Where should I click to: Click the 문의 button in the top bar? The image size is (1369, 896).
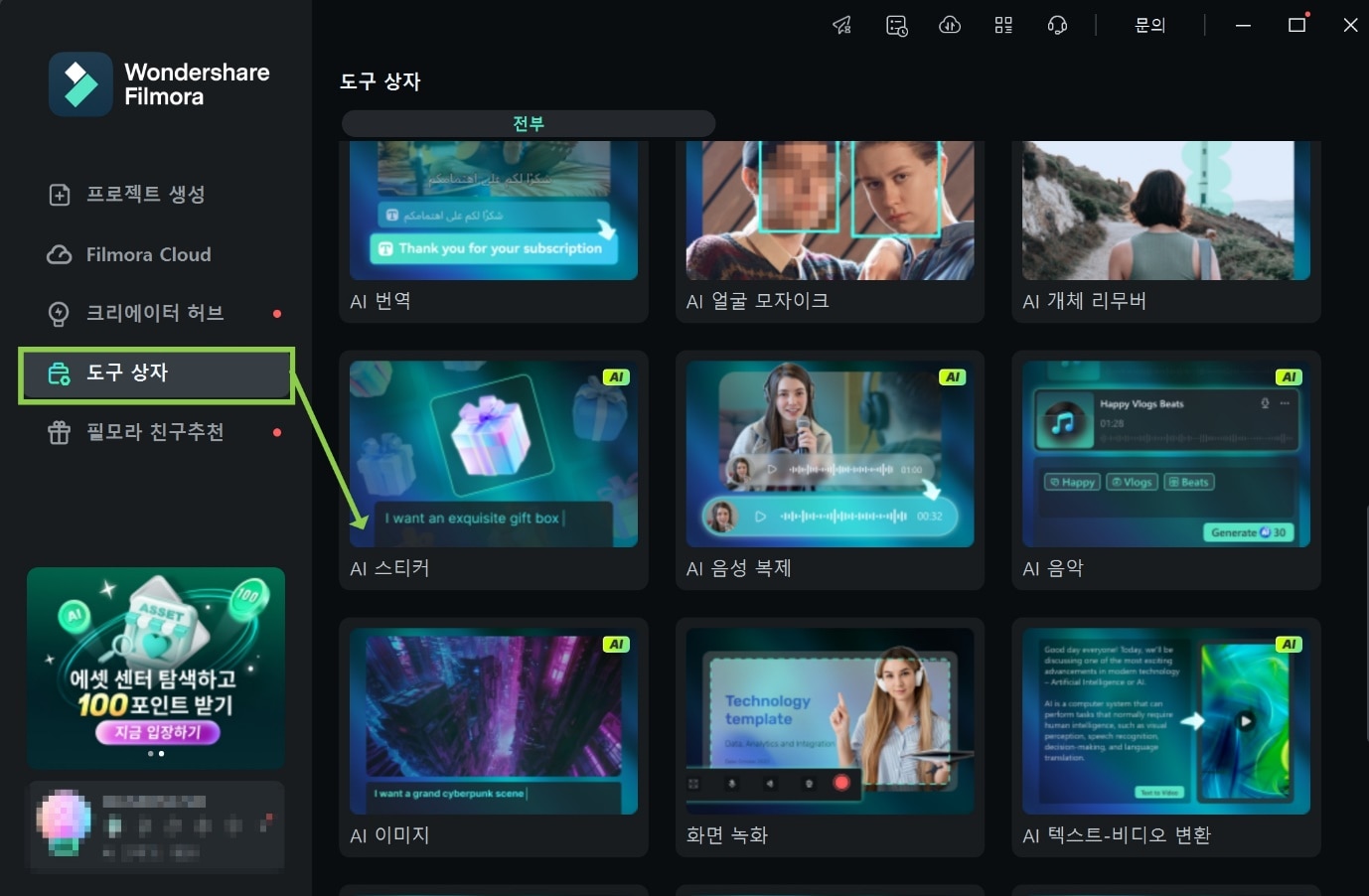tap(1149, 25)
